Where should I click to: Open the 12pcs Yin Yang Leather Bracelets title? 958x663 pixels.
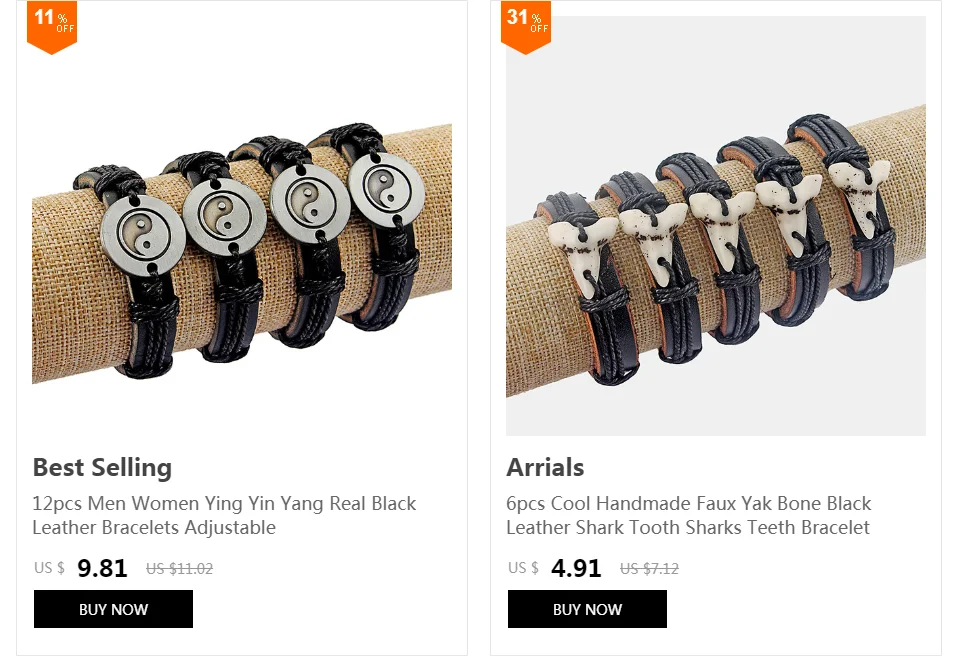224,515
